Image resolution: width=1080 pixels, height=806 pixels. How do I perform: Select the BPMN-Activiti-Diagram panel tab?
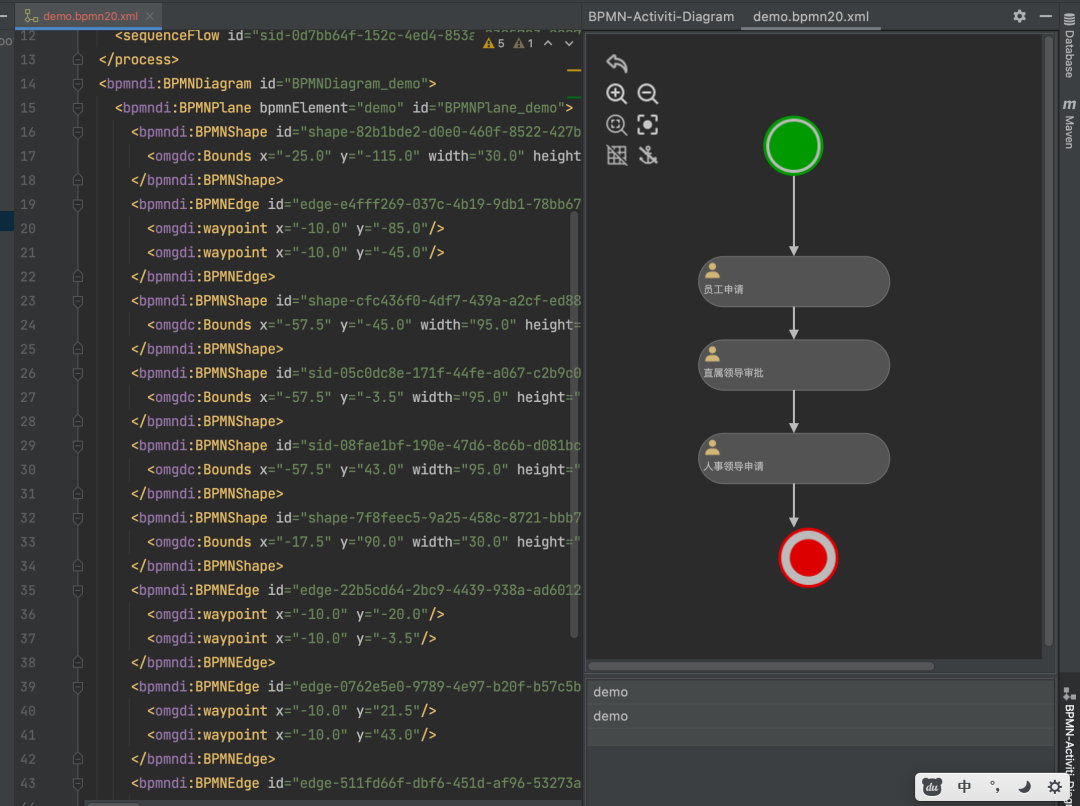coord(661,17)
